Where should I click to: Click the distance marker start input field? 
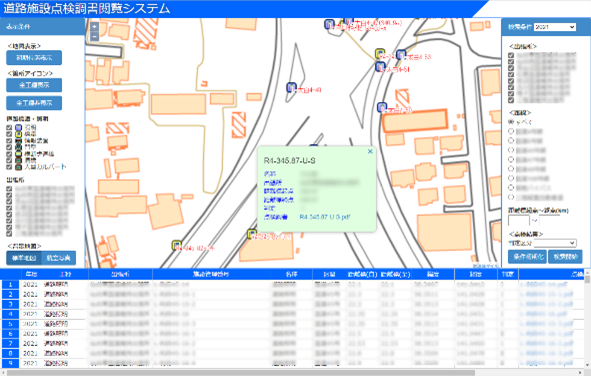coord(519,220)
